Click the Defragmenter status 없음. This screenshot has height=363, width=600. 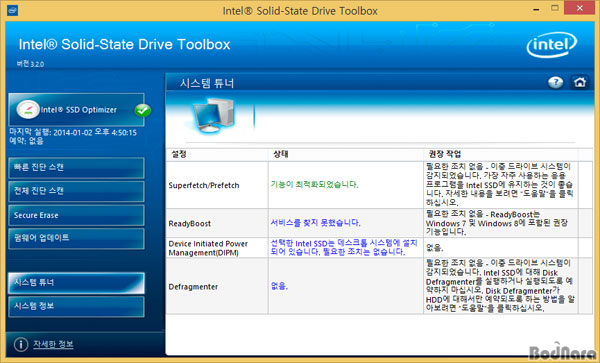click(x=279, y=286)
